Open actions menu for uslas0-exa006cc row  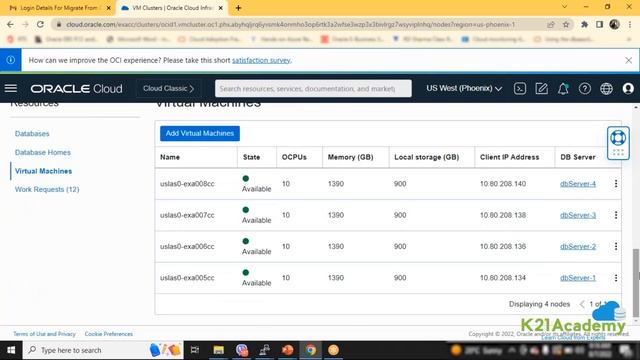(x=616, y=247)
